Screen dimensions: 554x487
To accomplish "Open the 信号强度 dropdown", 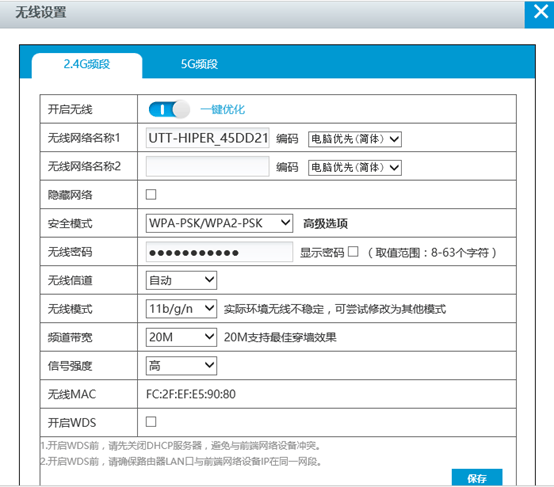I will (181, 366).
